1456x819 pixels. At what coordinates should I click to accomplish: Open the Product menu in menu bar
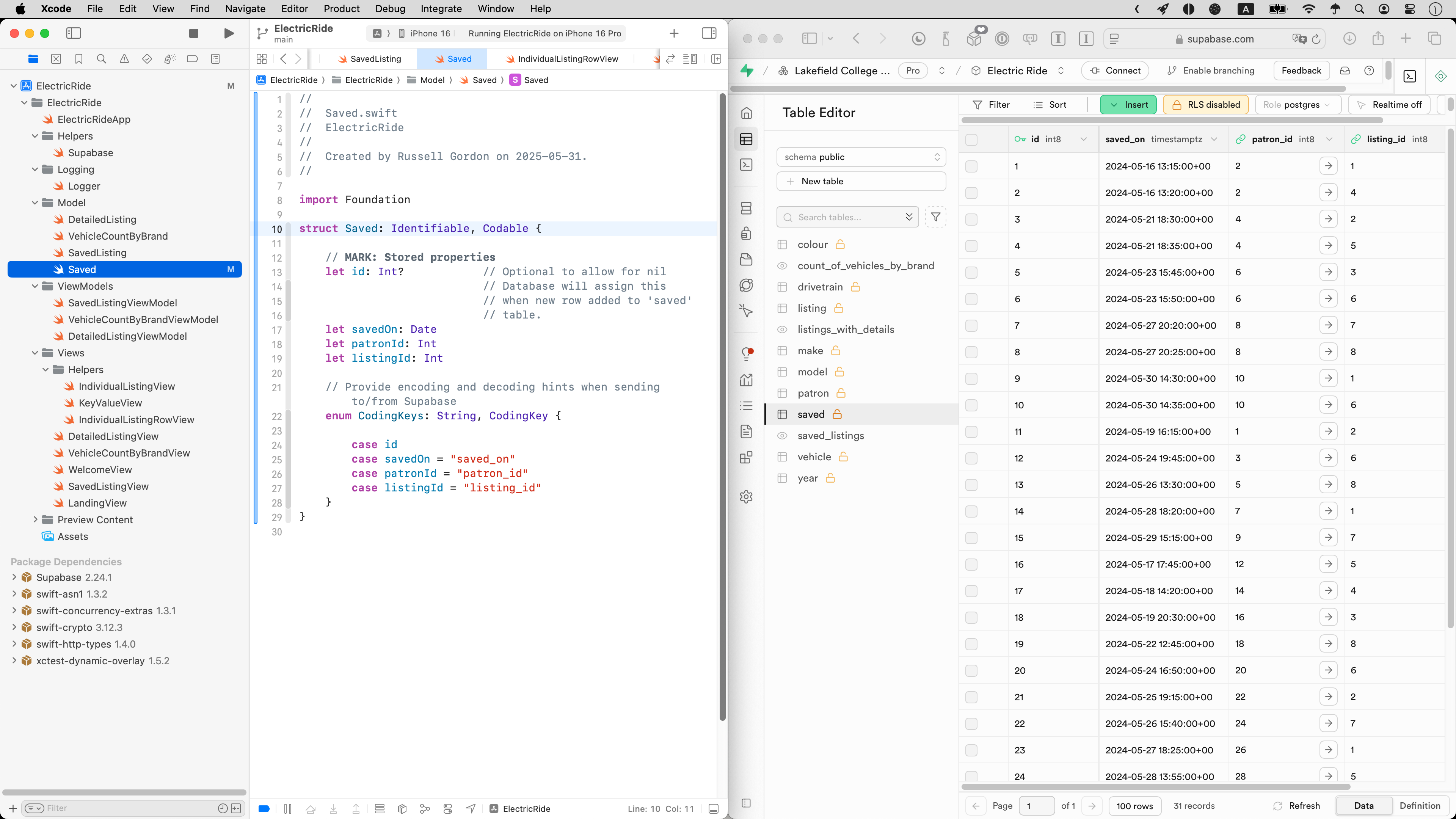pyautogui.click(x=341, y=8)
